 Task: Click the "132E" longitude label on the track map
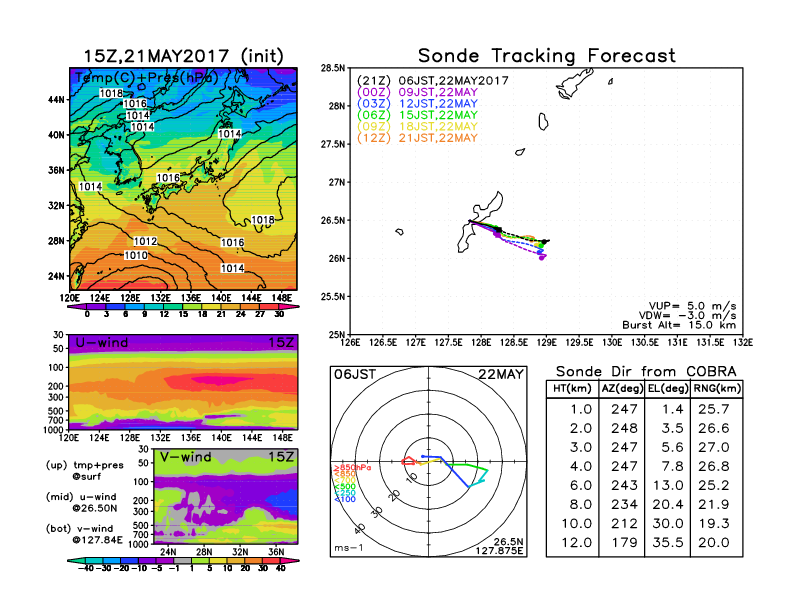(742, 342)
